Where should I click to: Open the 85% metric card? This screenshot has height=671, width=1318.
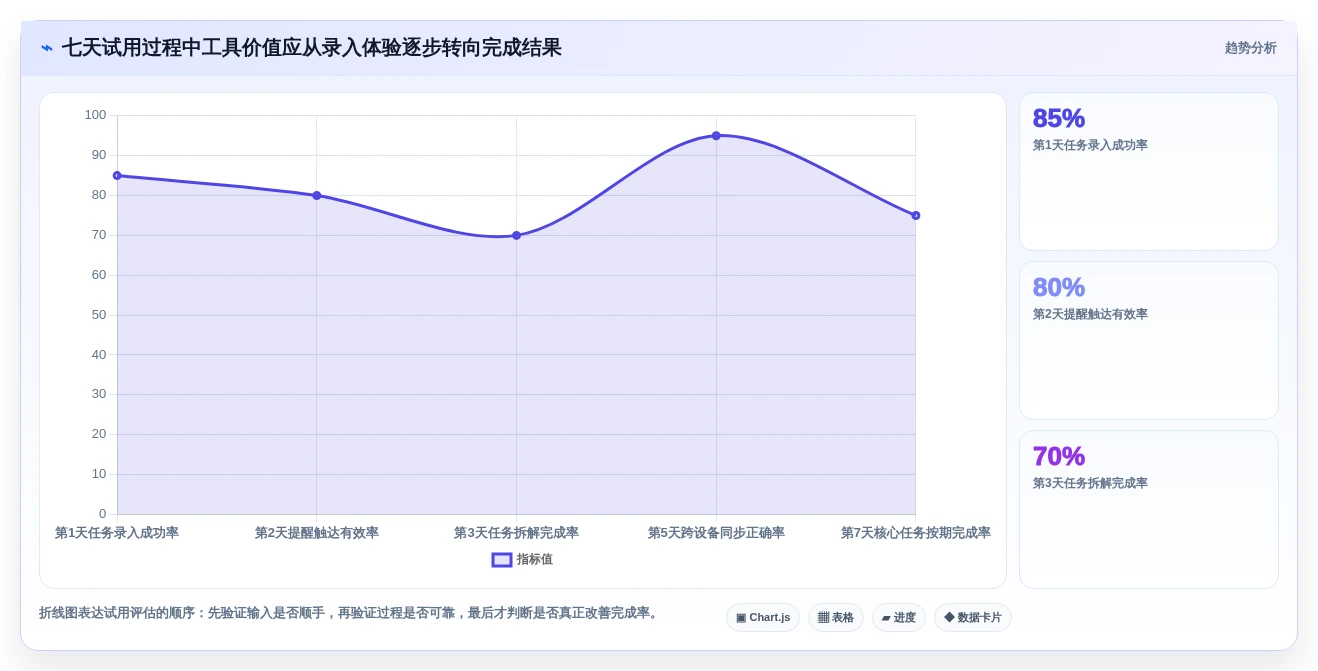[x=1149, y=172]
